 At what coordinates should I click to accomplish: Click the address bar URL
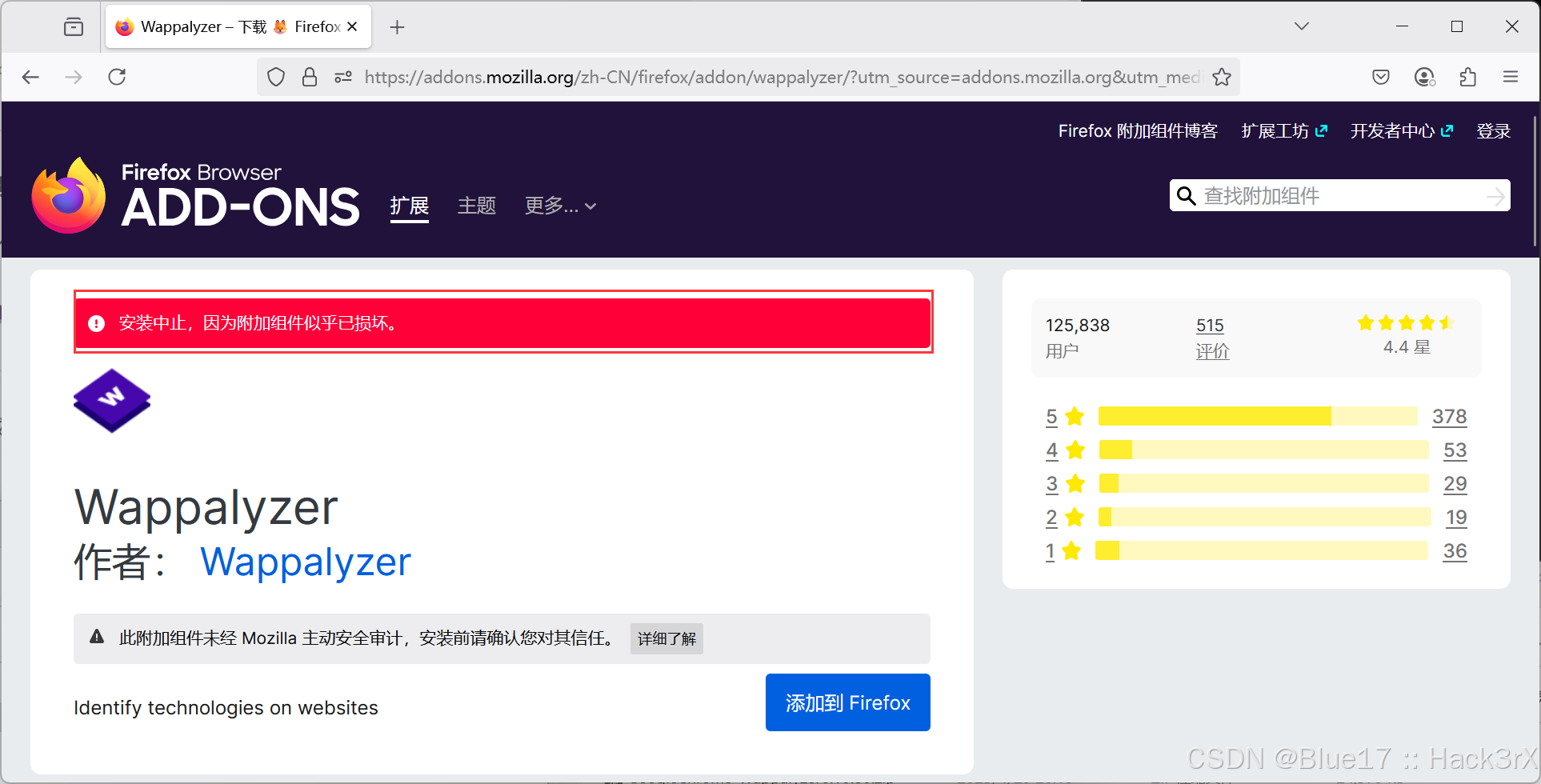coord(783,77)
